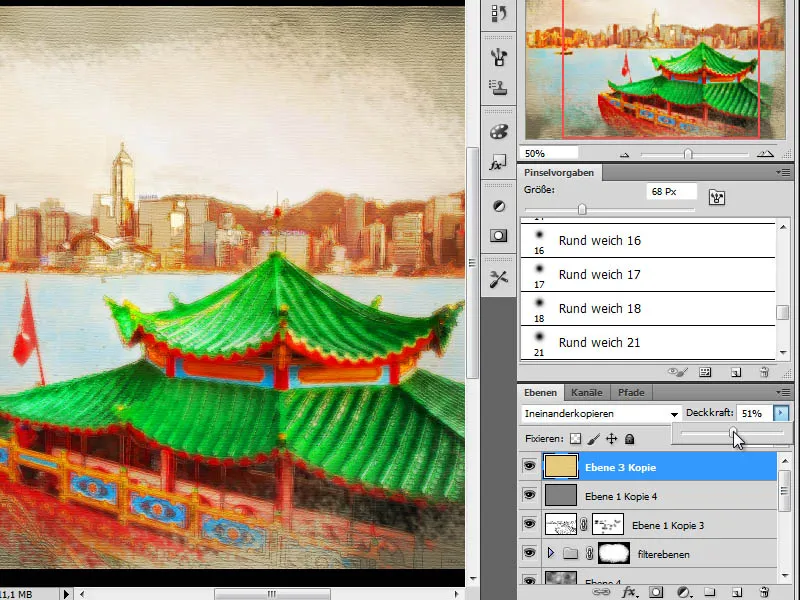Select the filterebenen group name
Screen dimensions: 800x600
(x=663, y=554)
